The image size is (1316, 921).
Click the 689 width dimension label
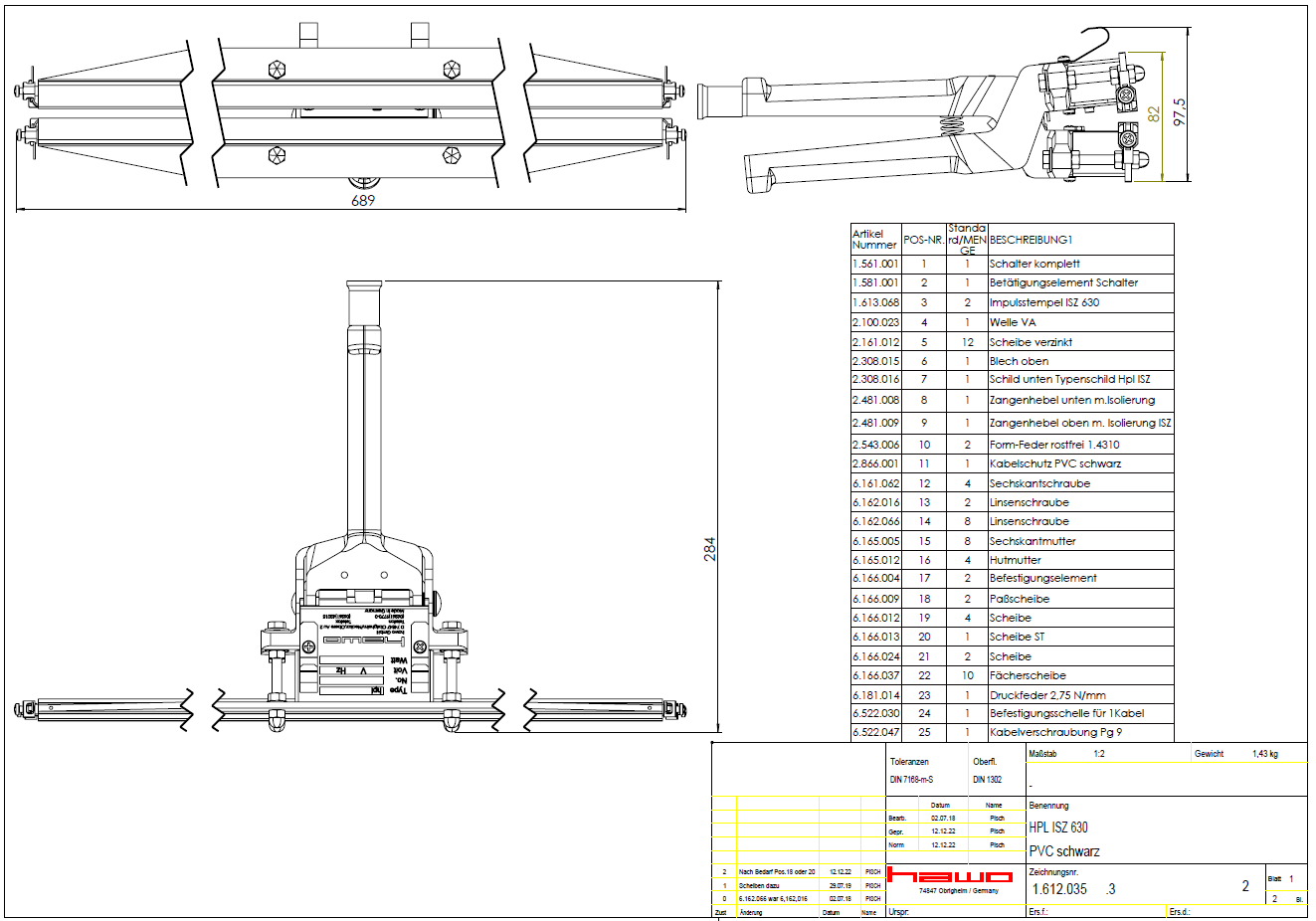(363, 200)
